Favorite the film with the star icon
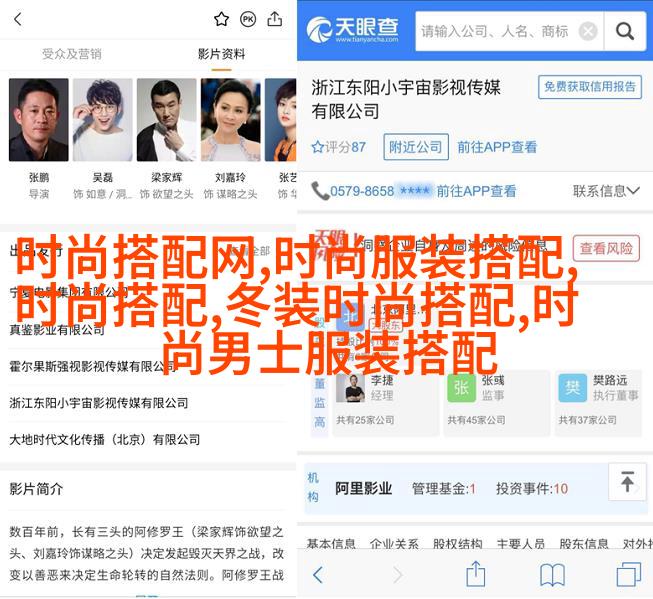The image size is (653, 599). pos(221,19)
